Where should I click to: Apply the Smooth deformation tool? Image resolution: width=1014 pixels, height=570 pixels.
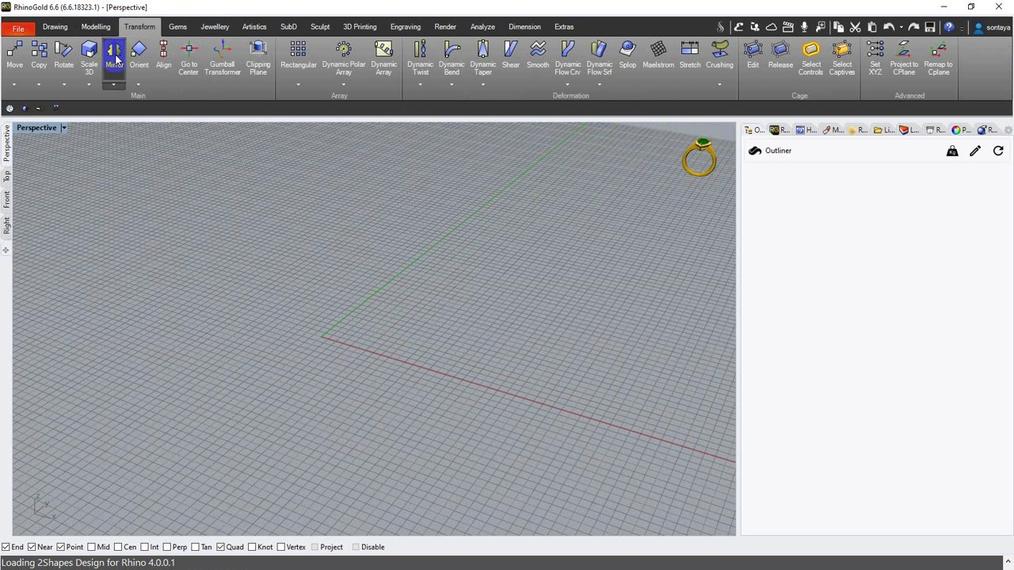tap(537, 55)
